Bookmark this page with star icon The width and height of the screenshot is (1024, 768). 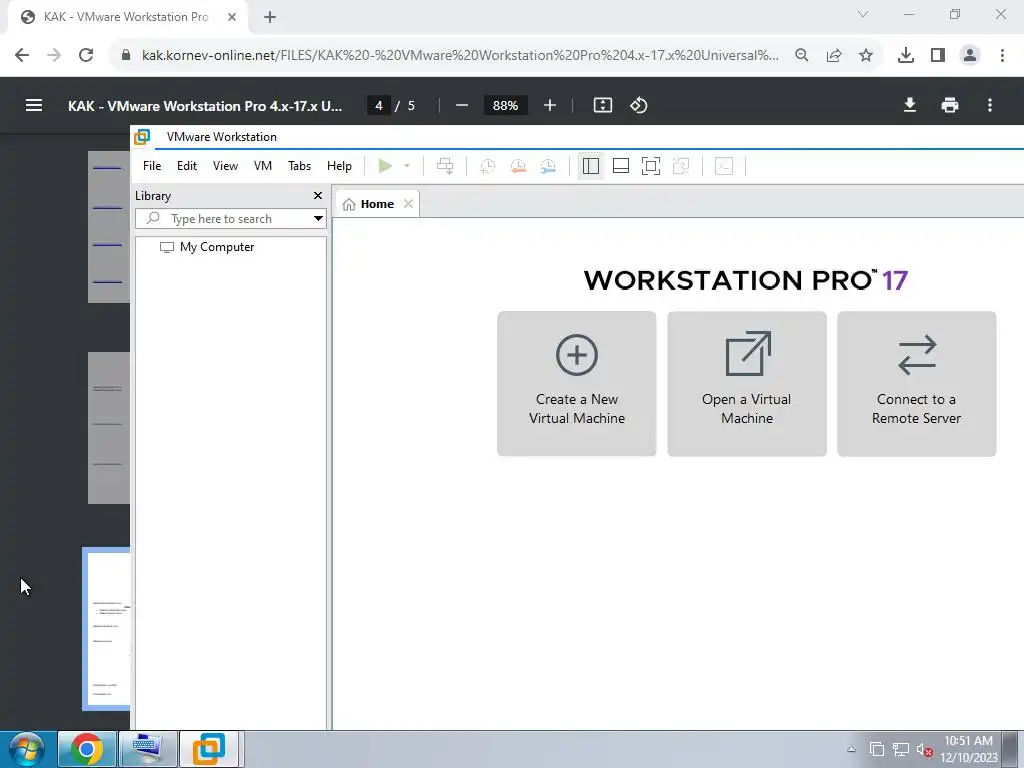click(866, 56)
